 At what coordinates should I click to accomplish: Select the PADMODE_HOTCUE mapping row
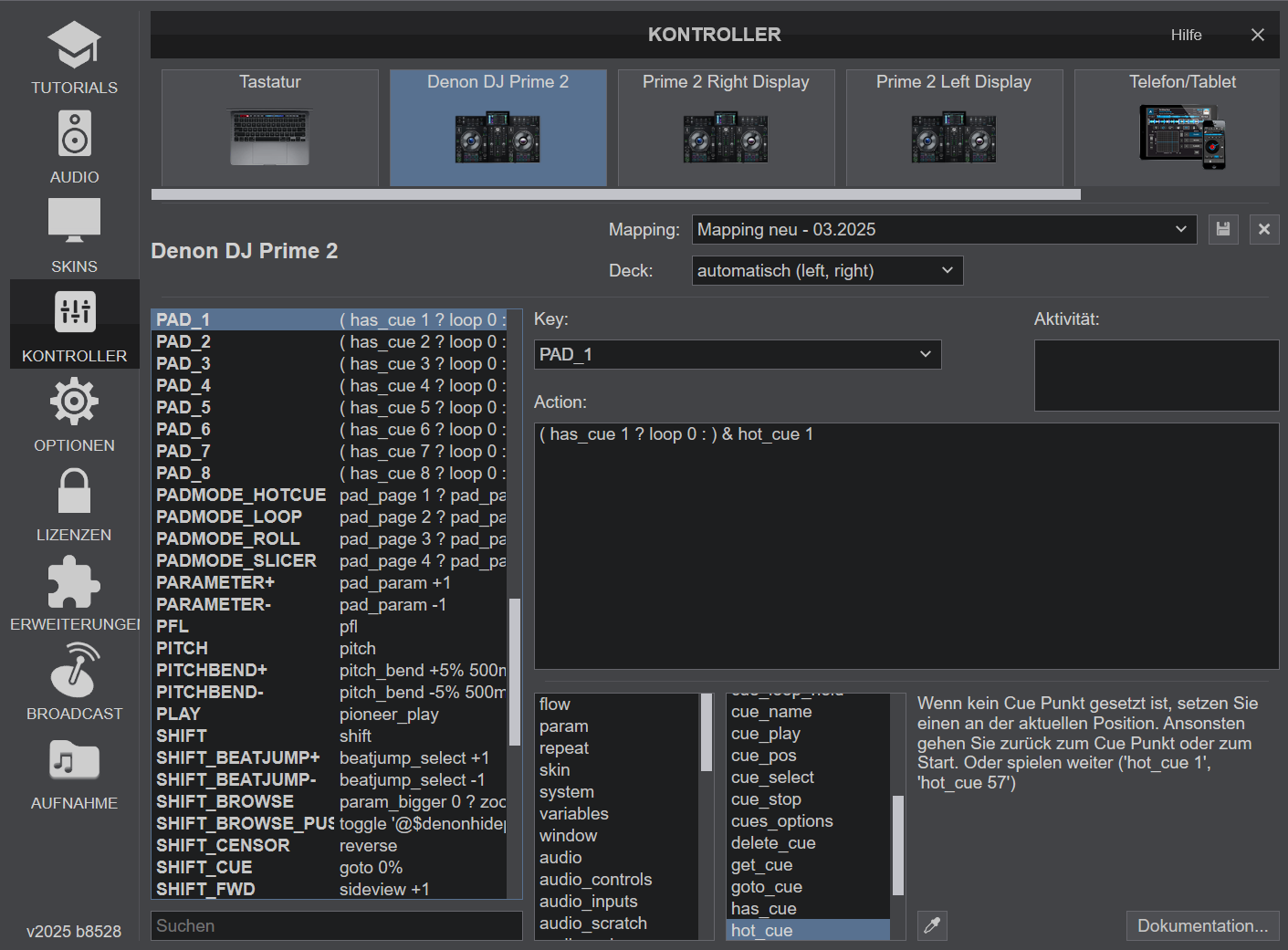(330, 495)
